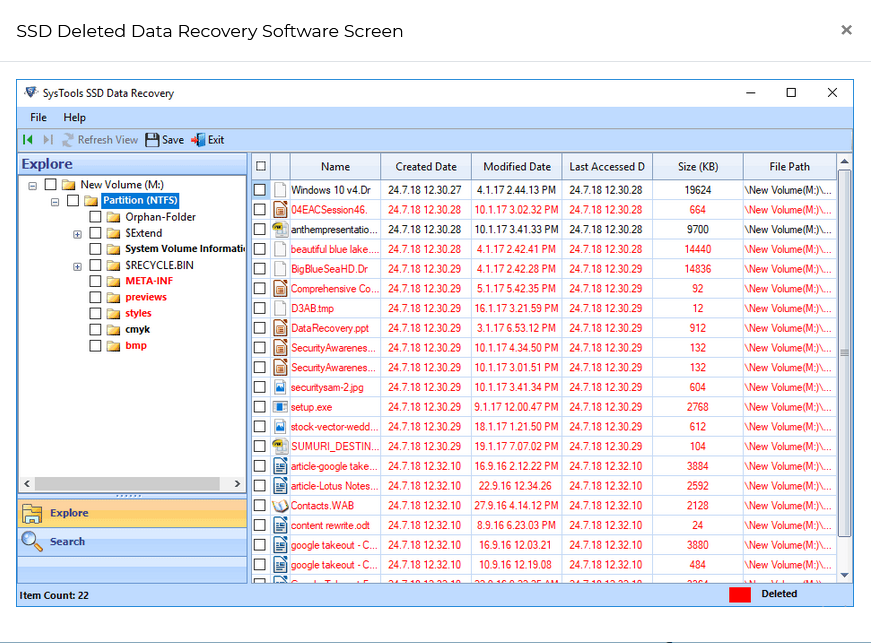Check the box for beautiful blue lake file

tap(259, 249)
